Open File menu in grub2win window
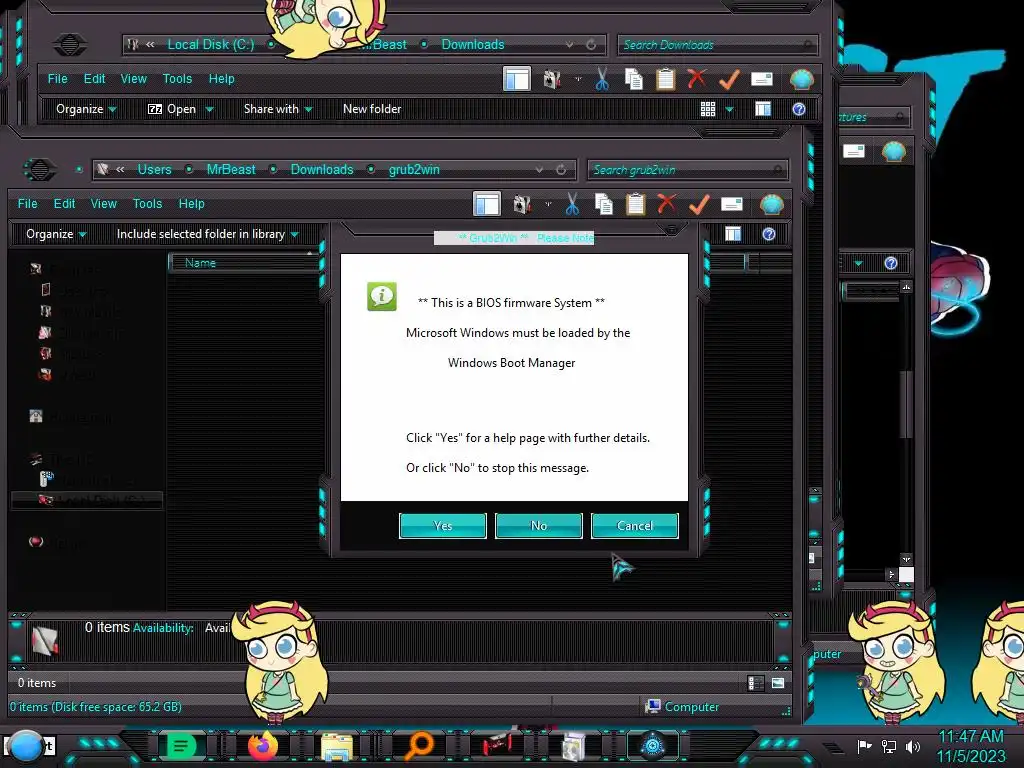The height and width of the screenshot is (768, 1024). (27, 204)
